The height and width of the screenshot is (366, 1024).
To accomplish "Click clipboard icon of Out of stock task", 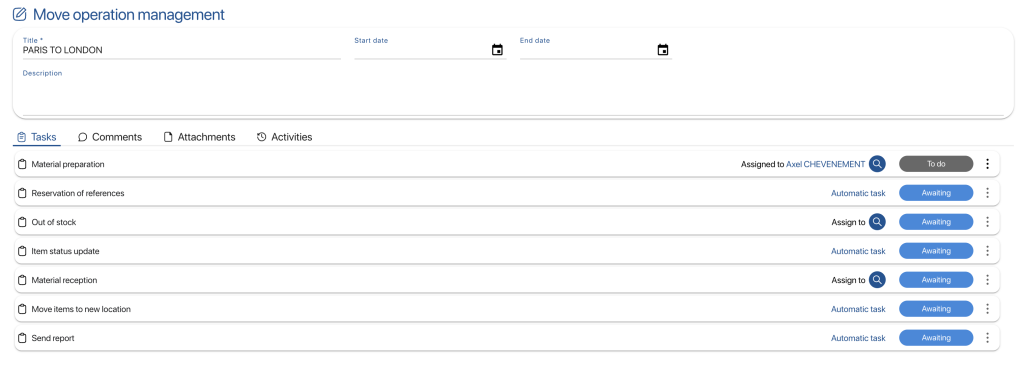I will 22,222.
